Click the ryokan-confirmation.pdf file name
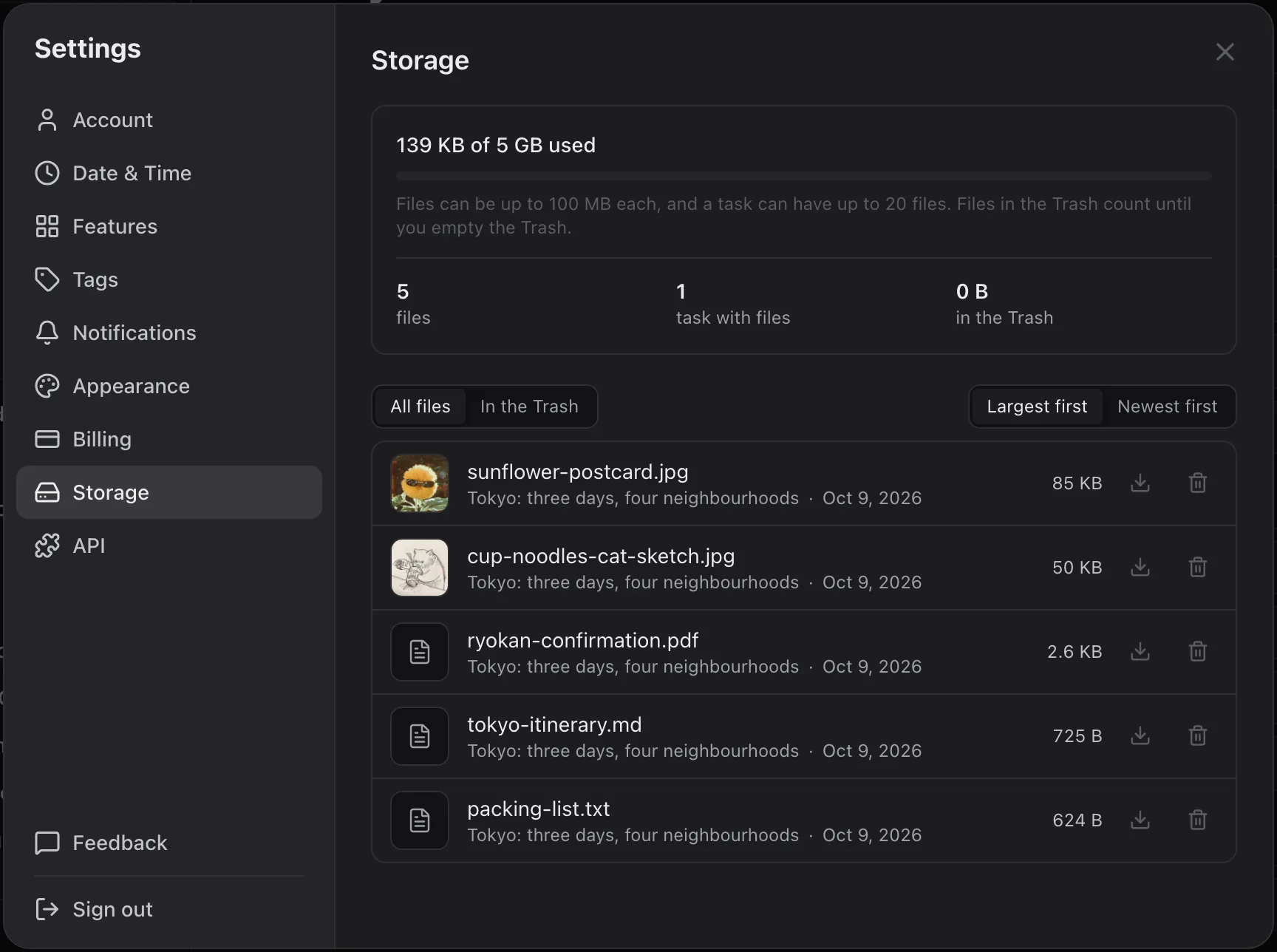1277x952 pixels. pos(583,640)
